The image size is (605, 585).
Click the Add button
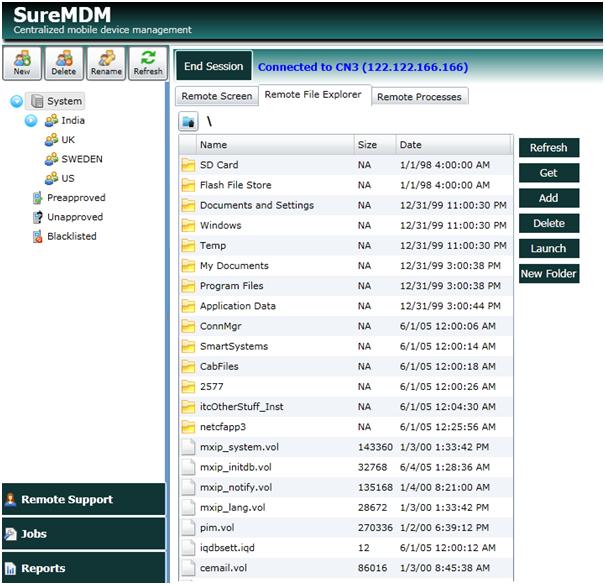coord(549,198)
